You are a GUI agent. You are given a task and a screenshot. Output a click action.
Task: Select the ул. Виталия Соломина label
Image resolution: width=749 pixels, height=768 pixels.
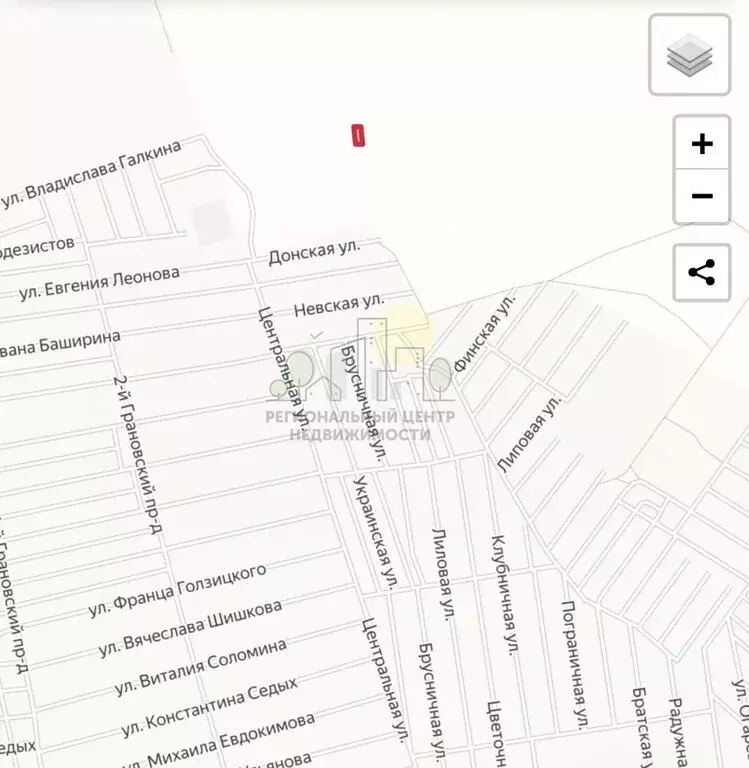tap(201, 666)
